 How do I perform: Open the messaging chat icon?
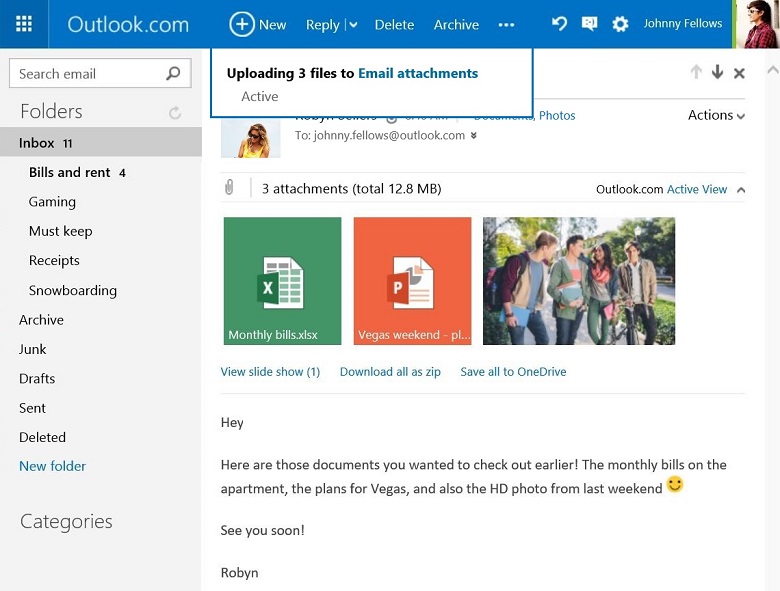(x=589, y=24)
